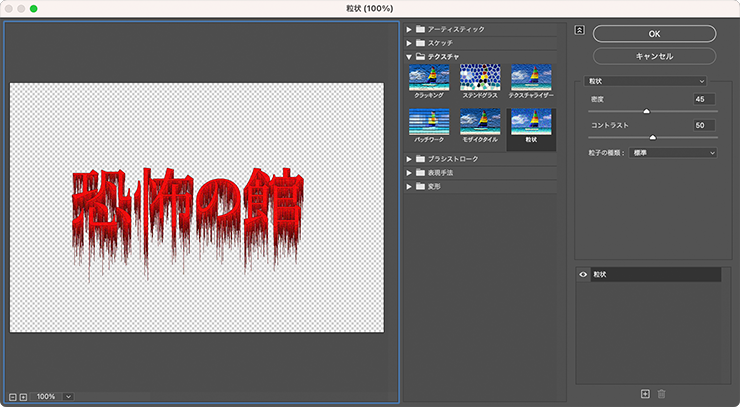Click the delete effect layer trash icon
740x407 pixels.
point(660,394)
